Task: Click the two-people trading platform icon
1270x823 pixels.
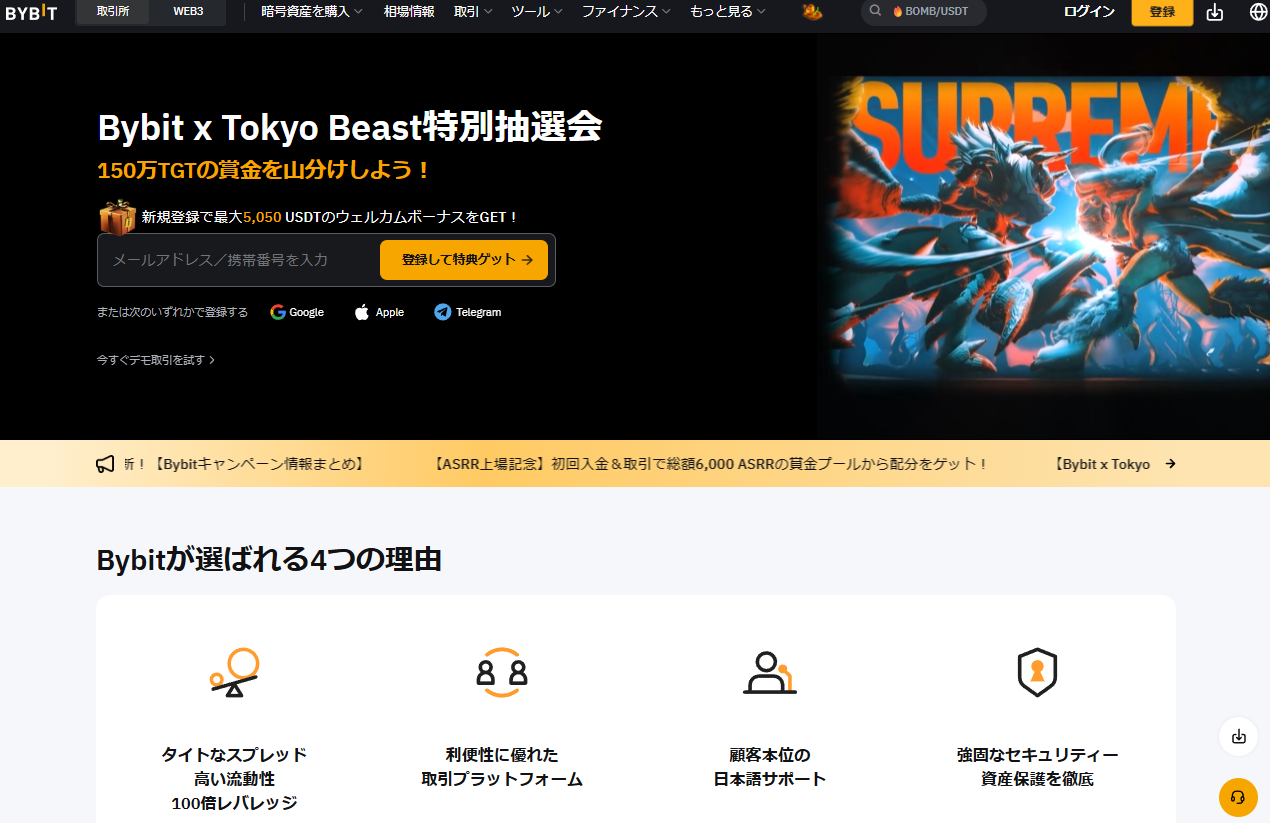Action: 502,672
